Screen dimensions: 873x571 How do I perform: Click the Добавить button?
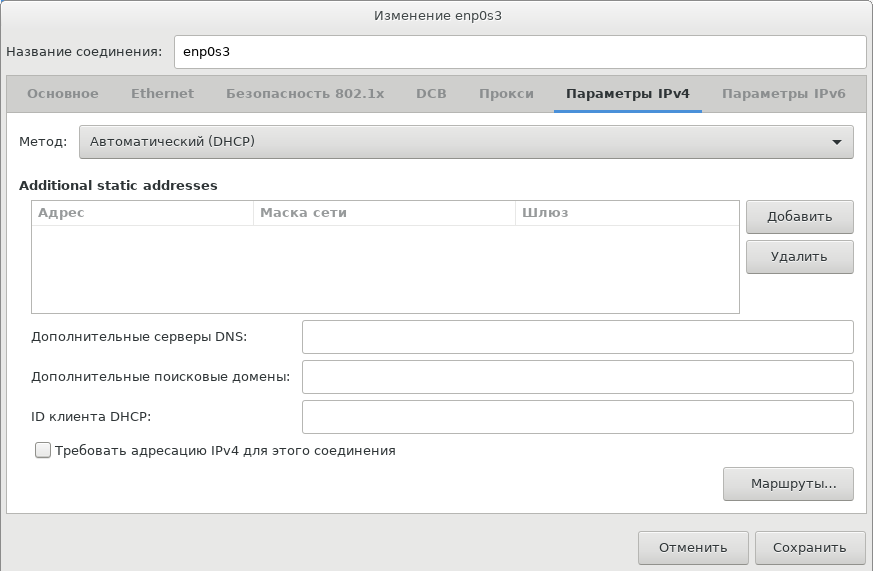[799, 217]
